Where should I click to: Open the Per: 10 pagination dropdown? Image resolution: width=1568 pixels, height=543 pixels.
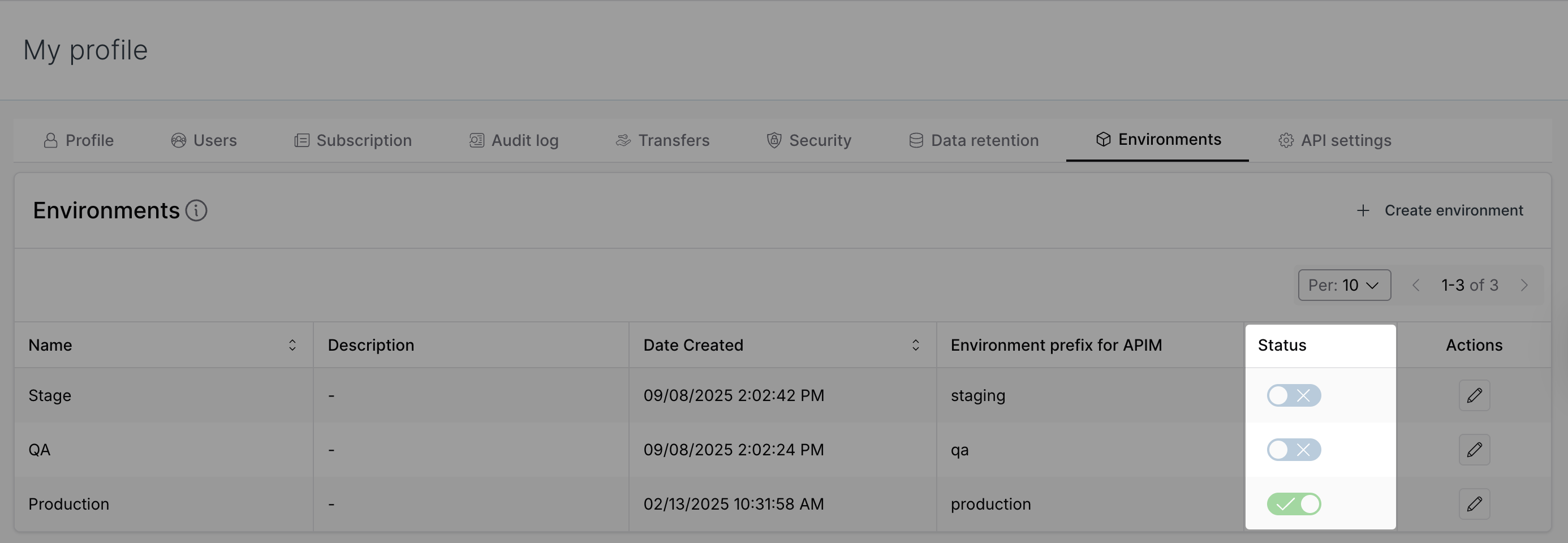coord(1343,285)
